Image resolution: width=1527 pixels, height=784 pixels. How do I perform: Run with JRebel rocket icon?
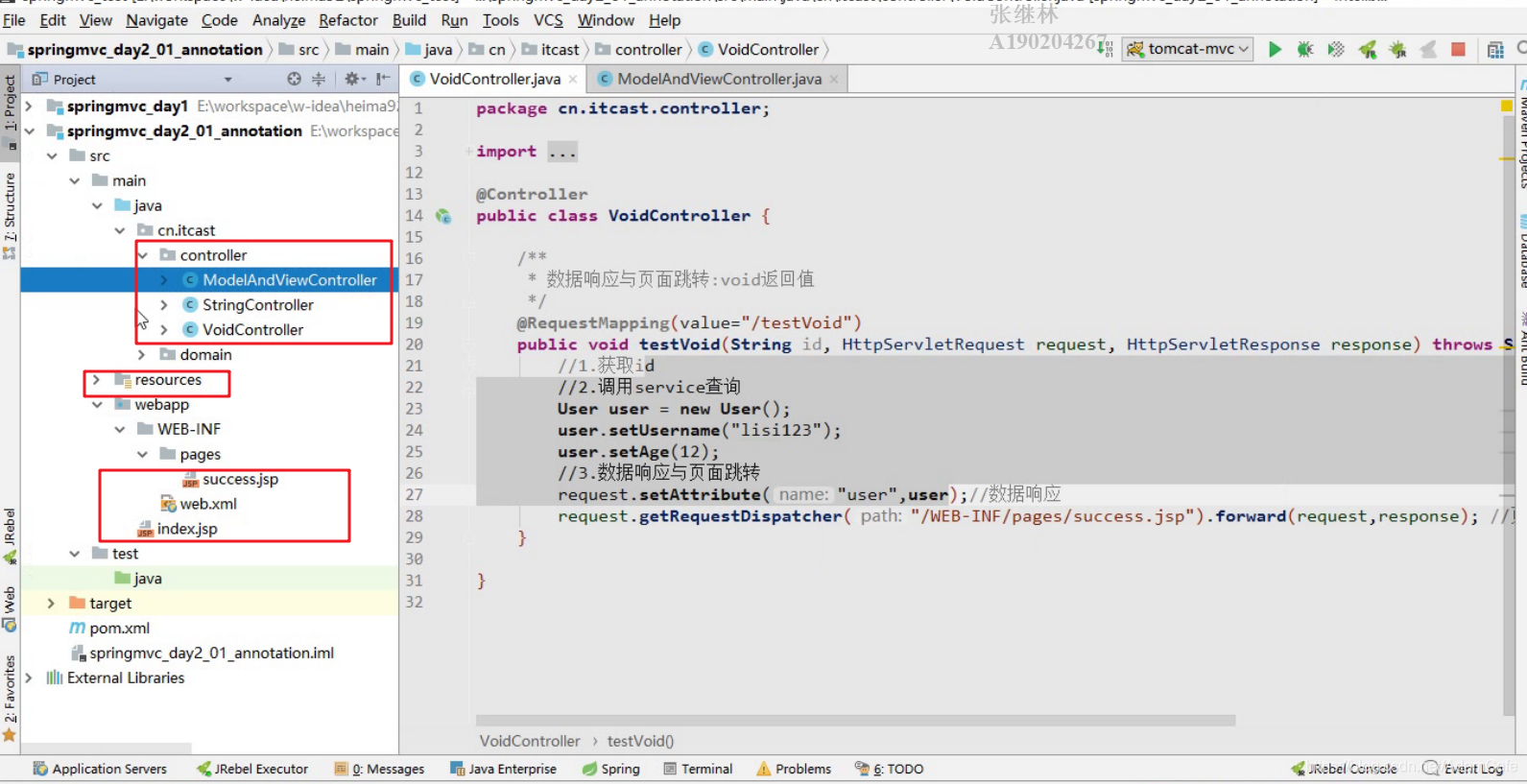[1368, 49]
